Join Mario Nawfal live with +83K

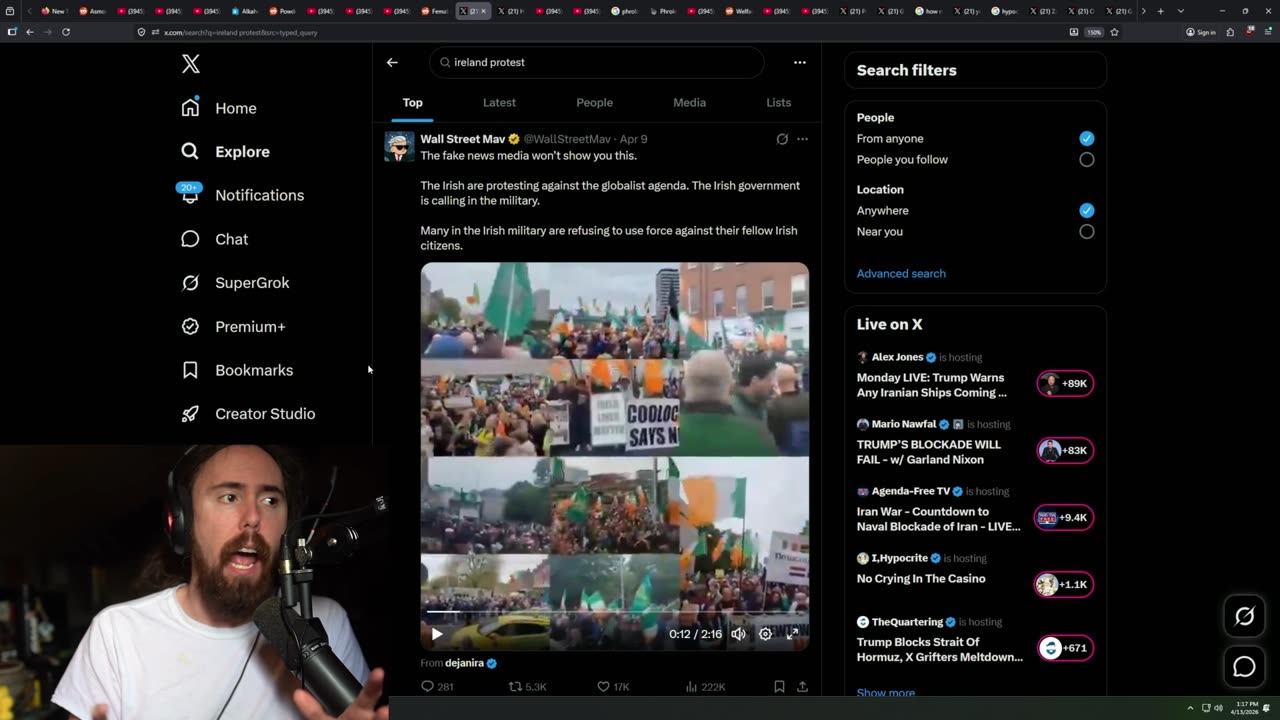1065,450
